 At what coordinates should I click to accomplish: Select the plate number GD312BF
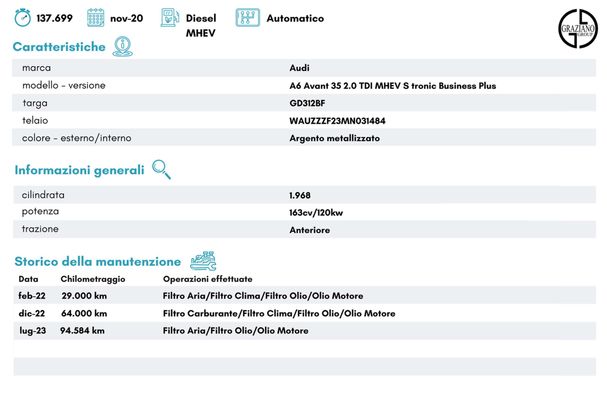307,103
